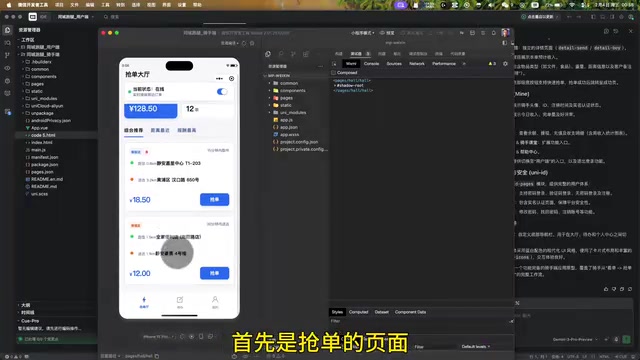640x360 pixels.
Task: Open pages.json in the file explorer
Action: click(42, 172)
